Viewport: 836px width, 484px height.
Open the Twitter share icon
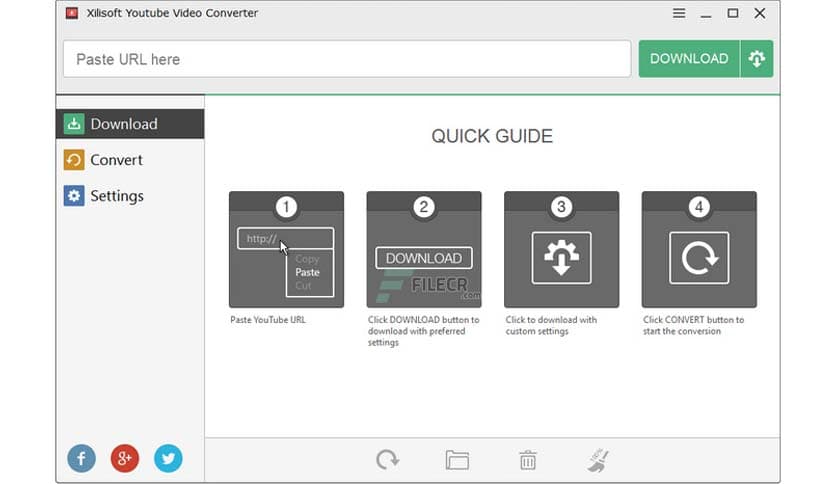168,458
